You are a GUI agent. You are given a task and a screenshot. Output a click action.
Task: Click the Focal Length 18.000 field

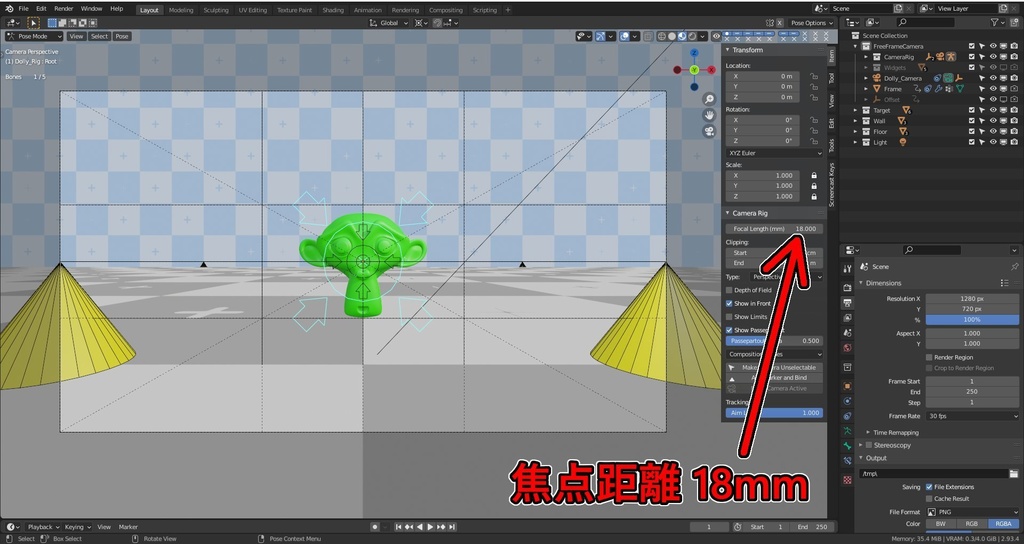click(x=774, y=229)
